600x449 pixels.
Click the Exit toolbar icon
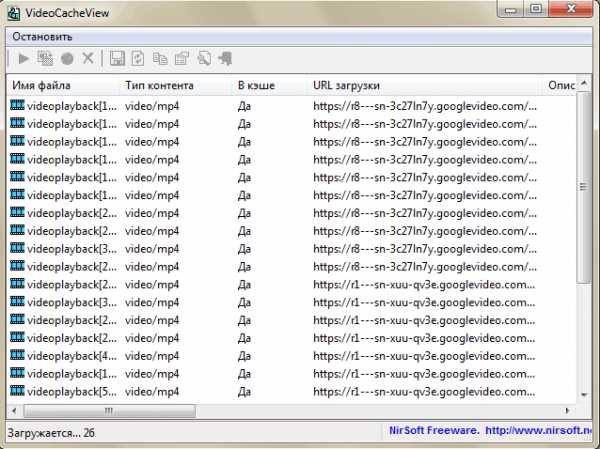225,59
